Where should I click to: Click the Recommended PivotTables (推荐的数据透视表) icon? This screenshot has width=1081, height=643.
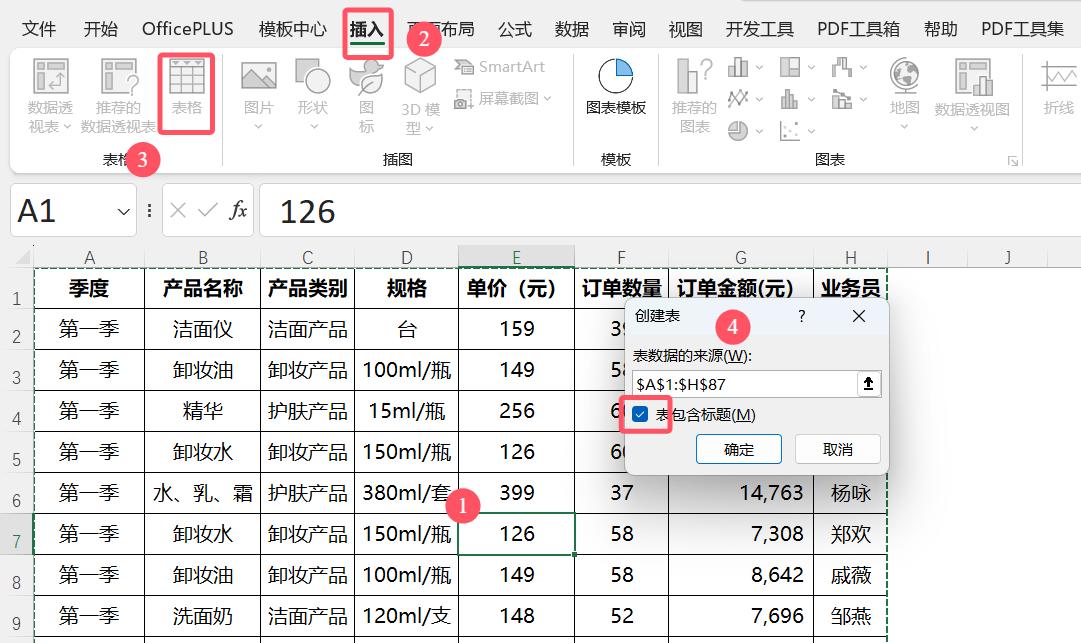[120, 76]
